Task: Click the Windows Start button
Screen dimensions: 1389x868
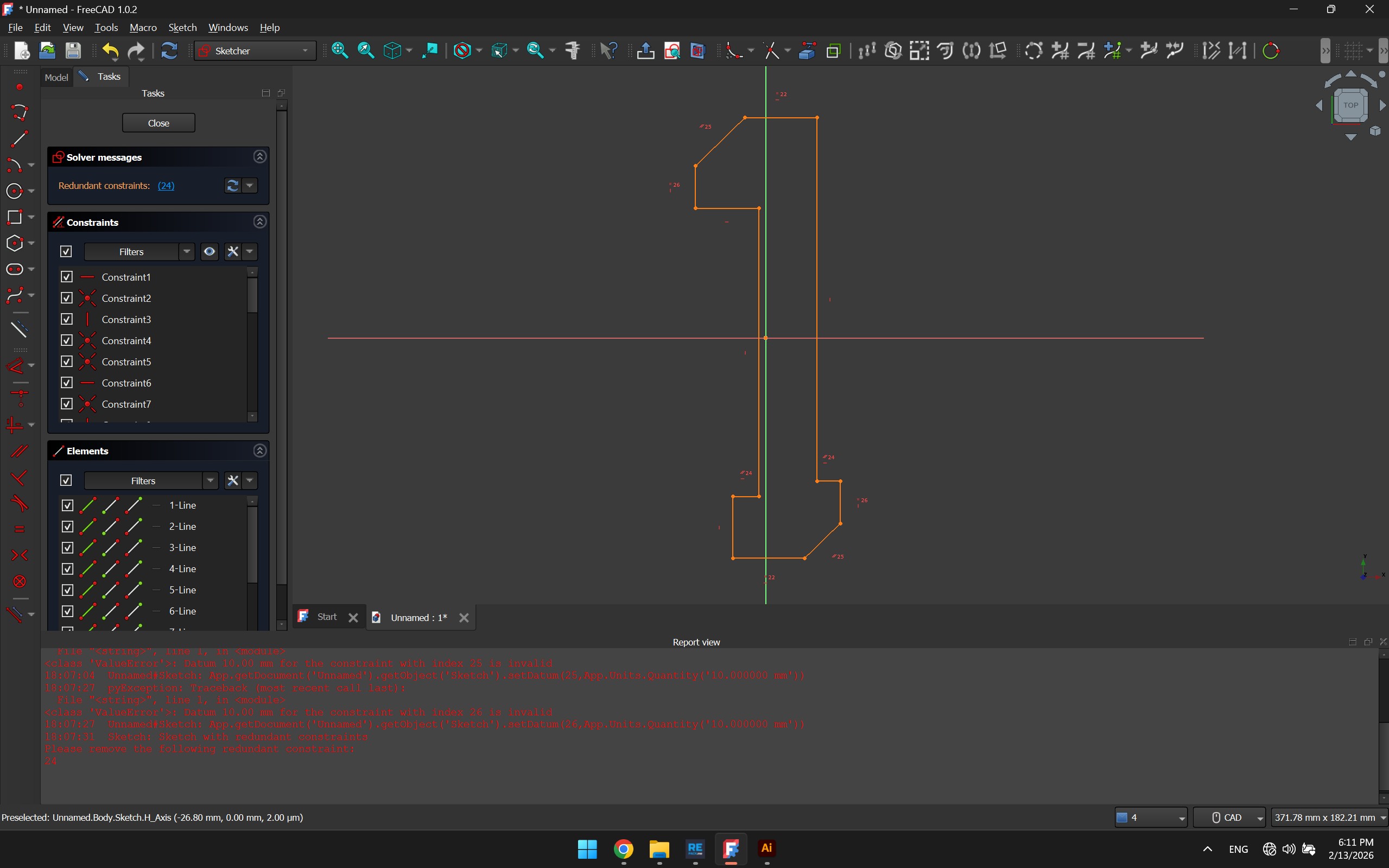Action: [587, 848]
